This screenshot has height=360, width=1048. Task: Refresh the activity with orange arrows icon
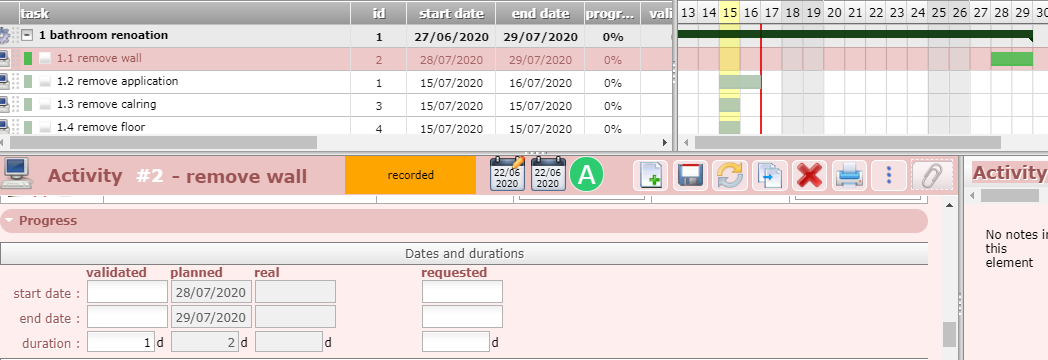(x=730, y=176)
